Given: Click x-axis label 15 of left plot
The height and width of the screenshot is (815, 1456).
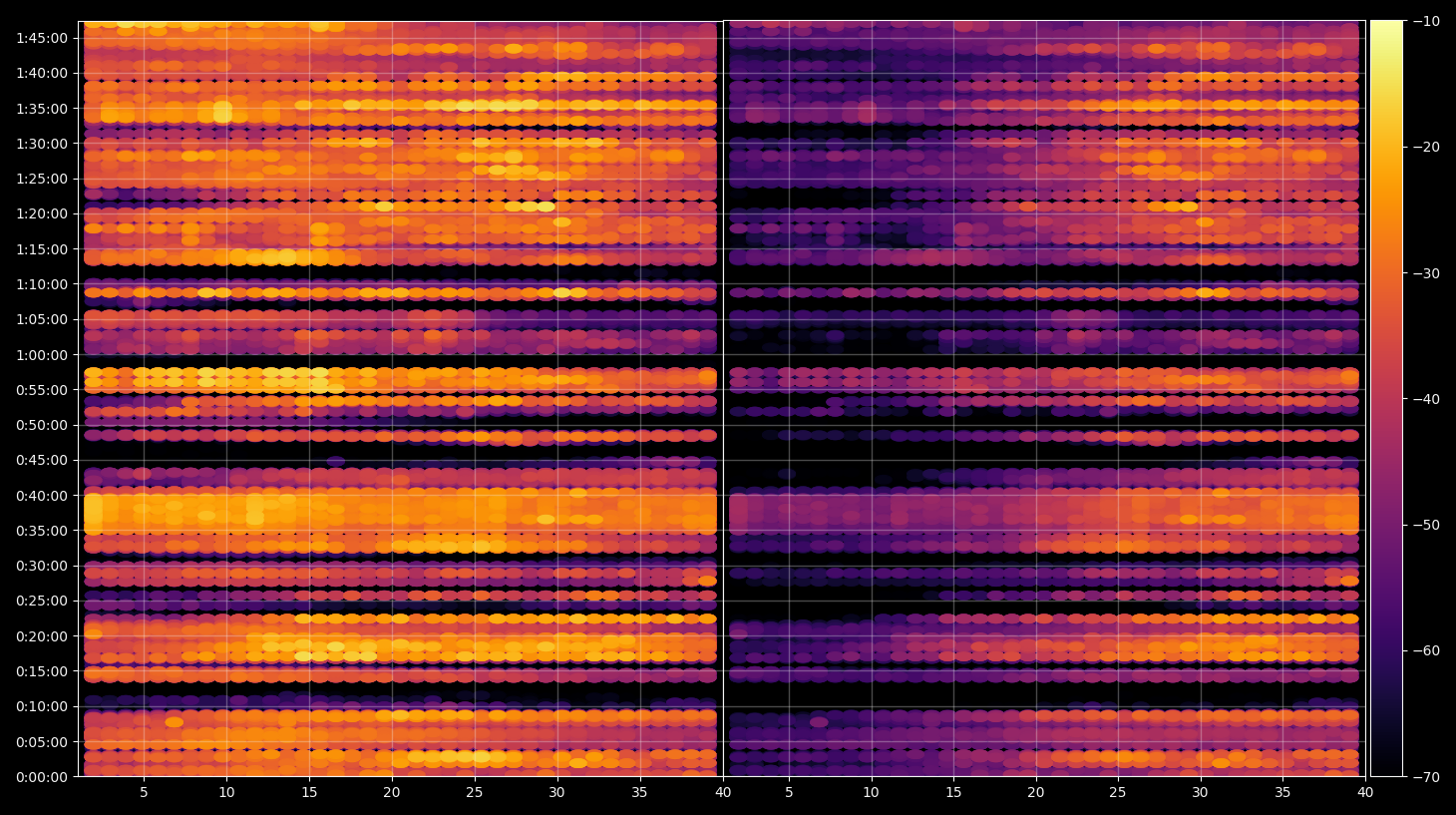Looking at the screenshot, I should (309, 793).
